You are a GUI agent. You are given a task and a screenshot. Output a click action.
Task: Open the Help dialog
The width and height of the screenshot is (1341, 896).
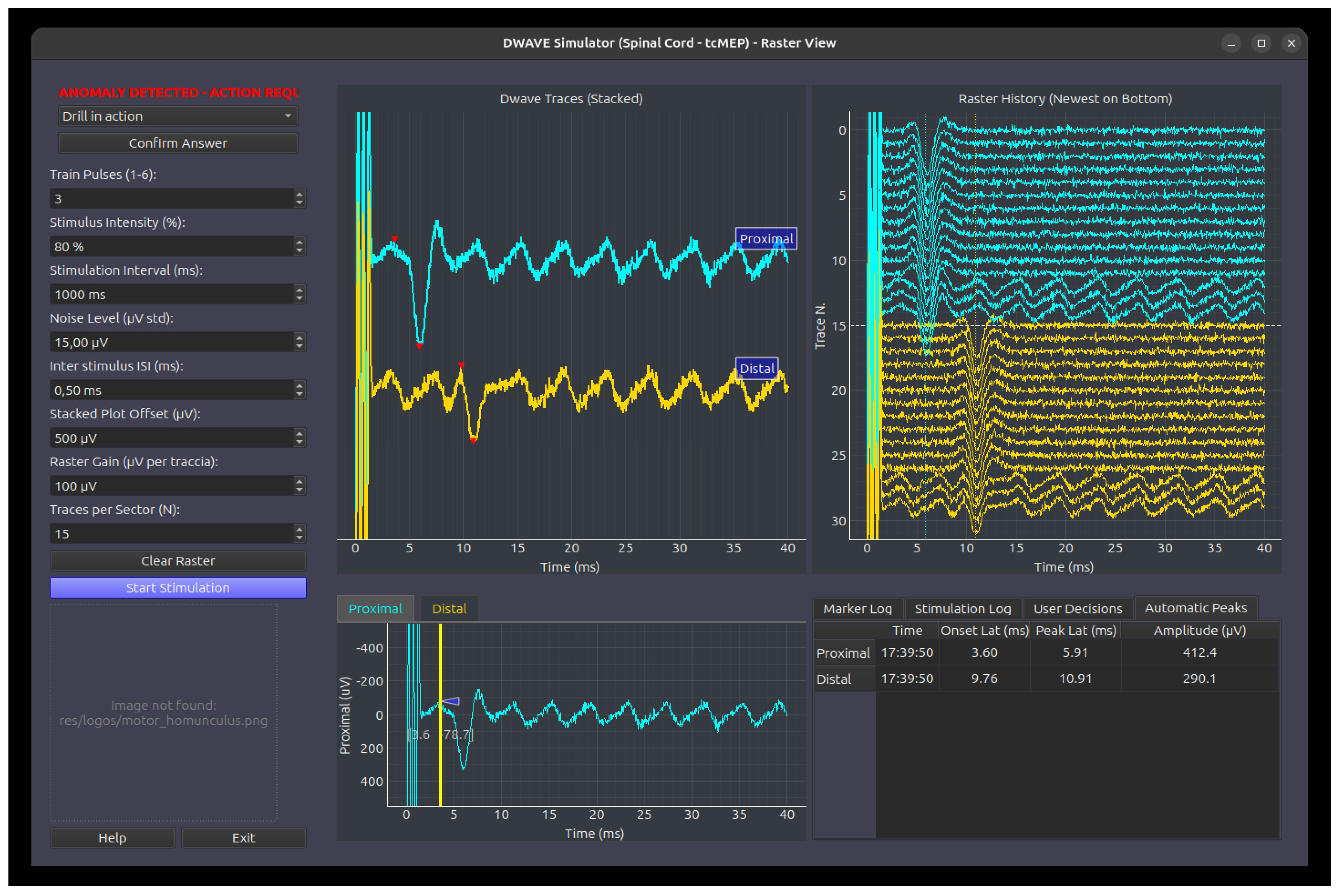tap(112, 838)
